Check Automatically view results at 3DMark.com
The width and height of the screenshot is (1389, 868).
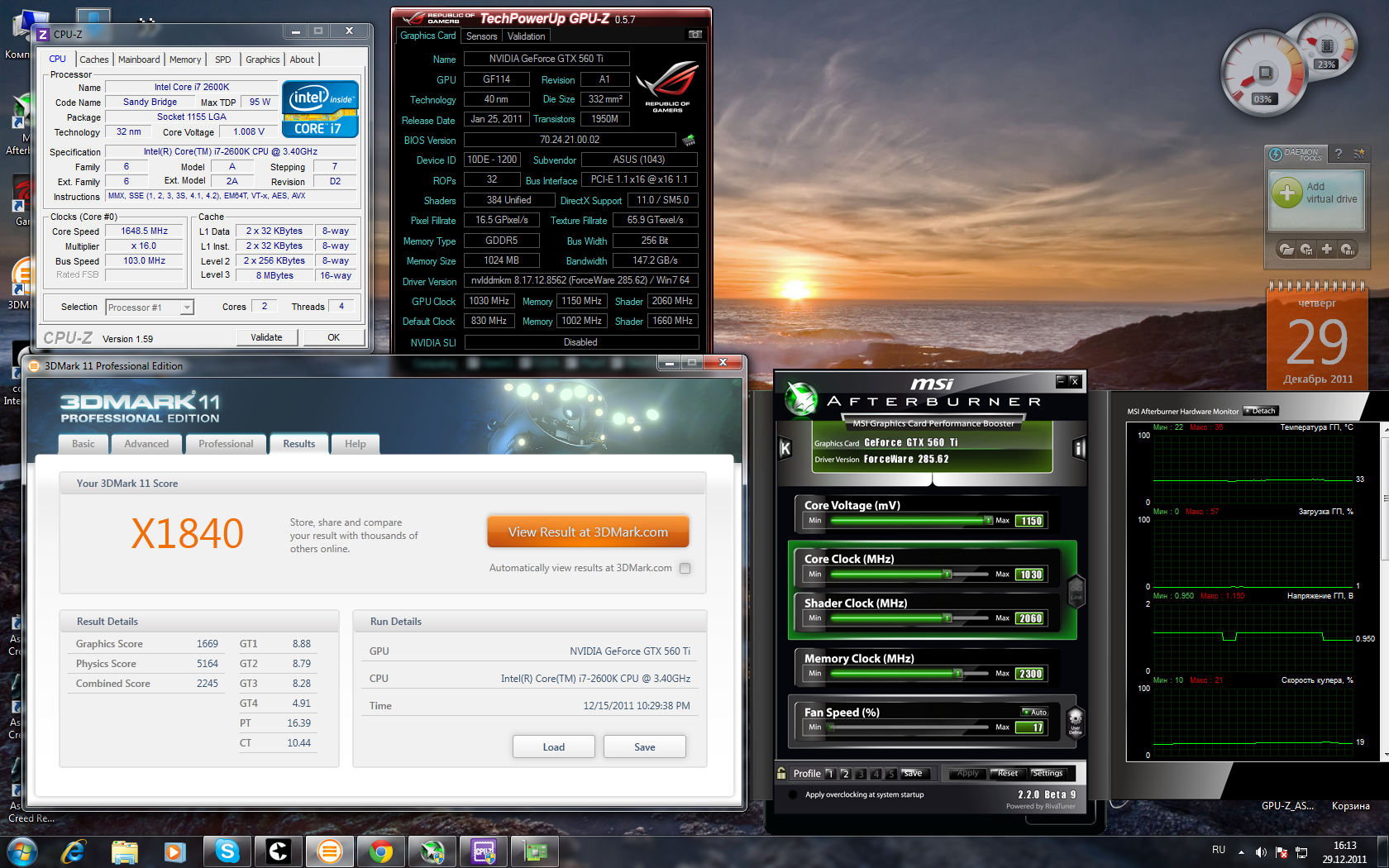tap(685, 568)
